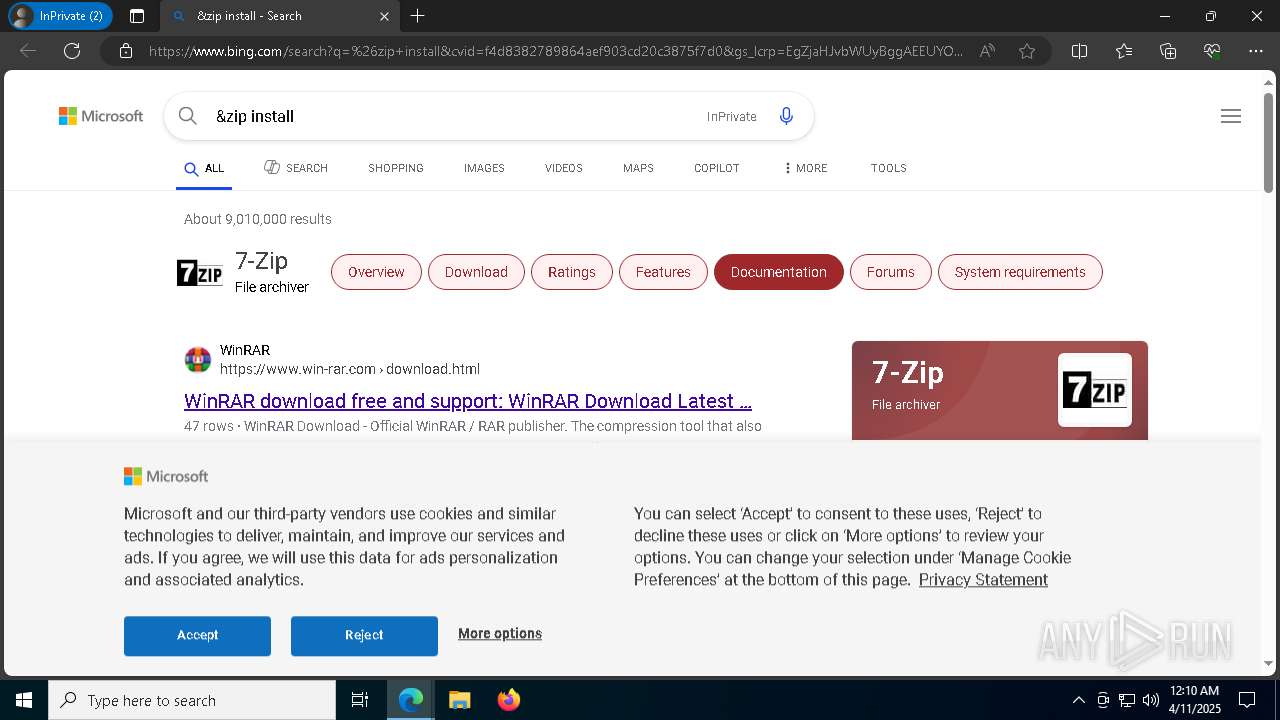Screen dimensions: 1280x720
Task: Select the Features pill
Action: click(x=663, y=272)
